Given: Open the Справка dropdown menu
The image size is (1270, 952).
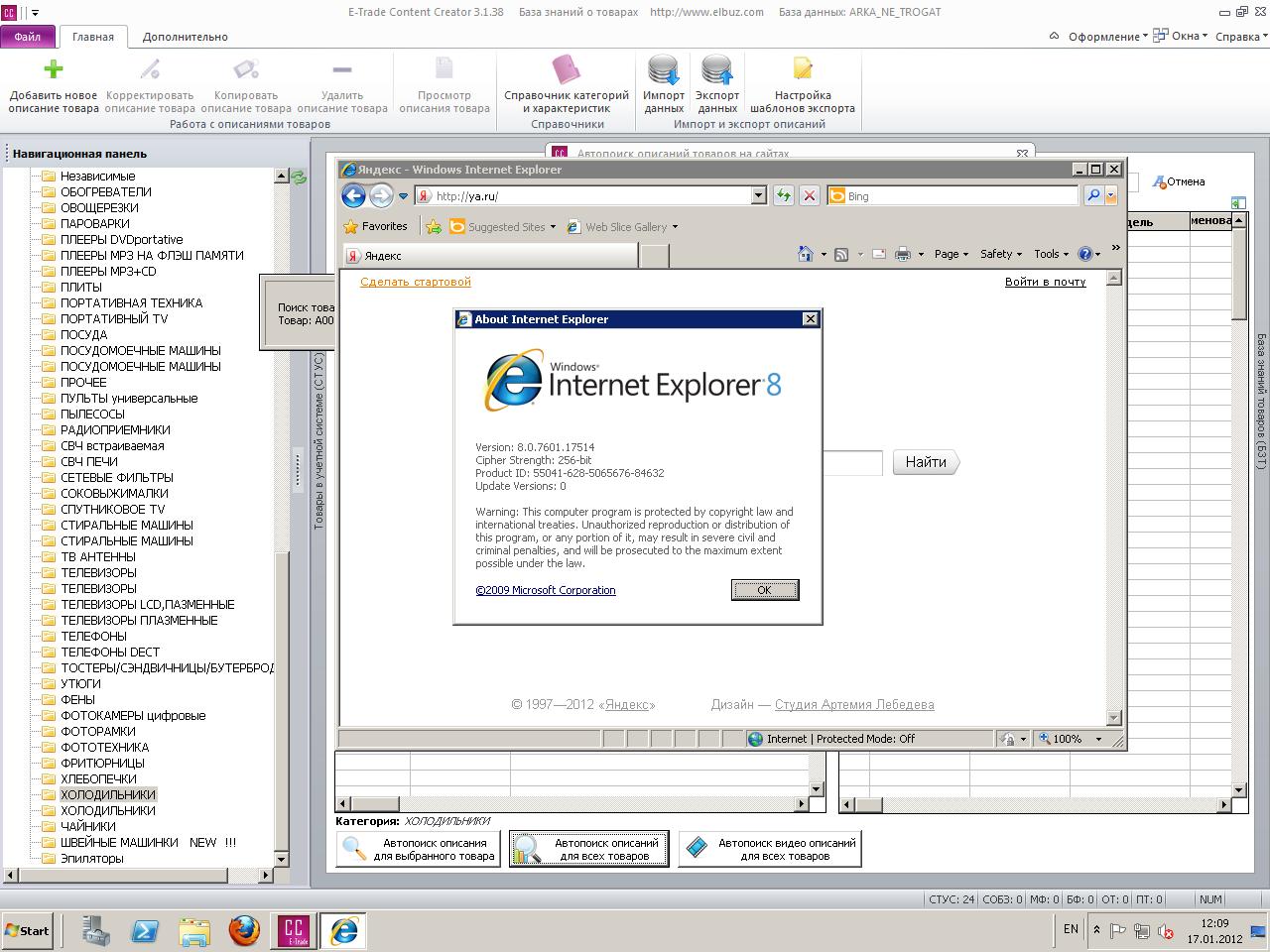Looking at the screenshot, I should pyautogui.click(x=1242, y=37).
